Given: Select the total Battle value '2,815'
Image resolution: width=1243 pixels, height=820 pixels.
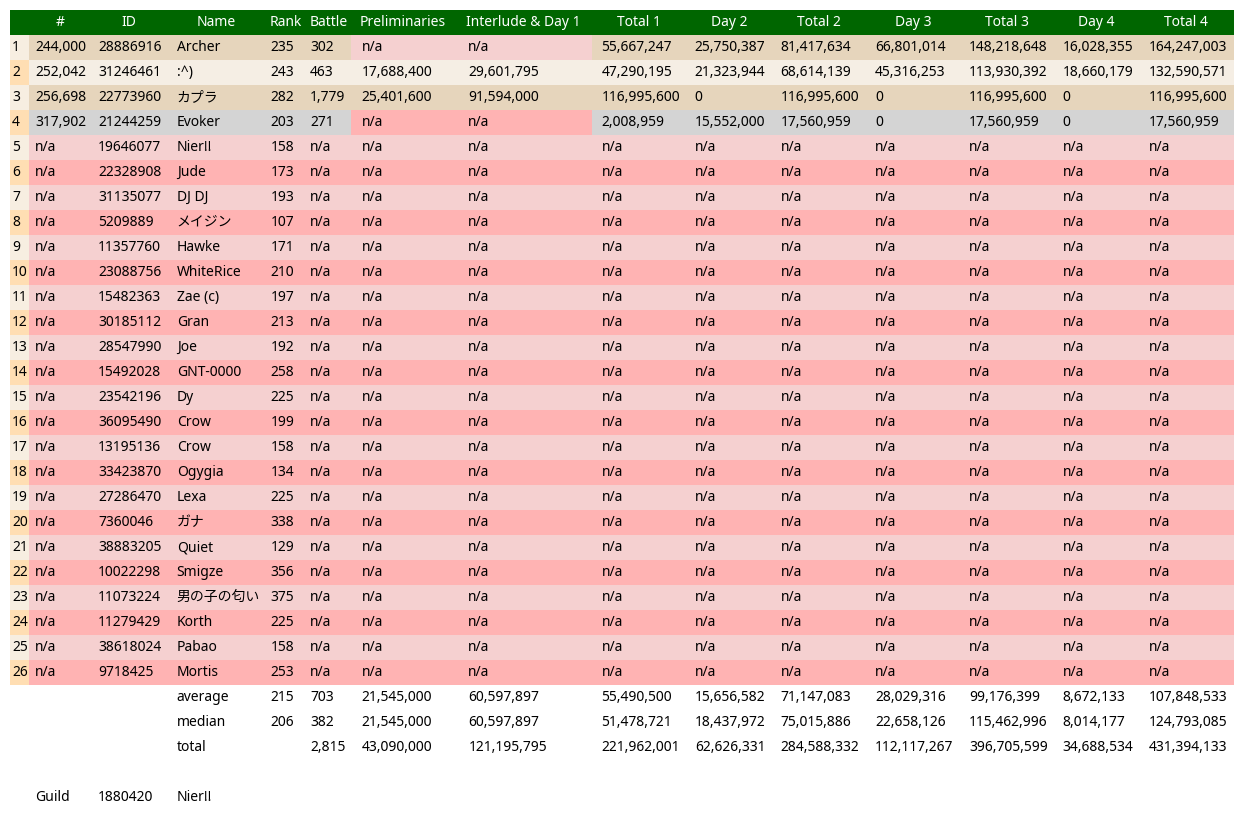Looking at the screenshot, I should click(x=327, y=746).
